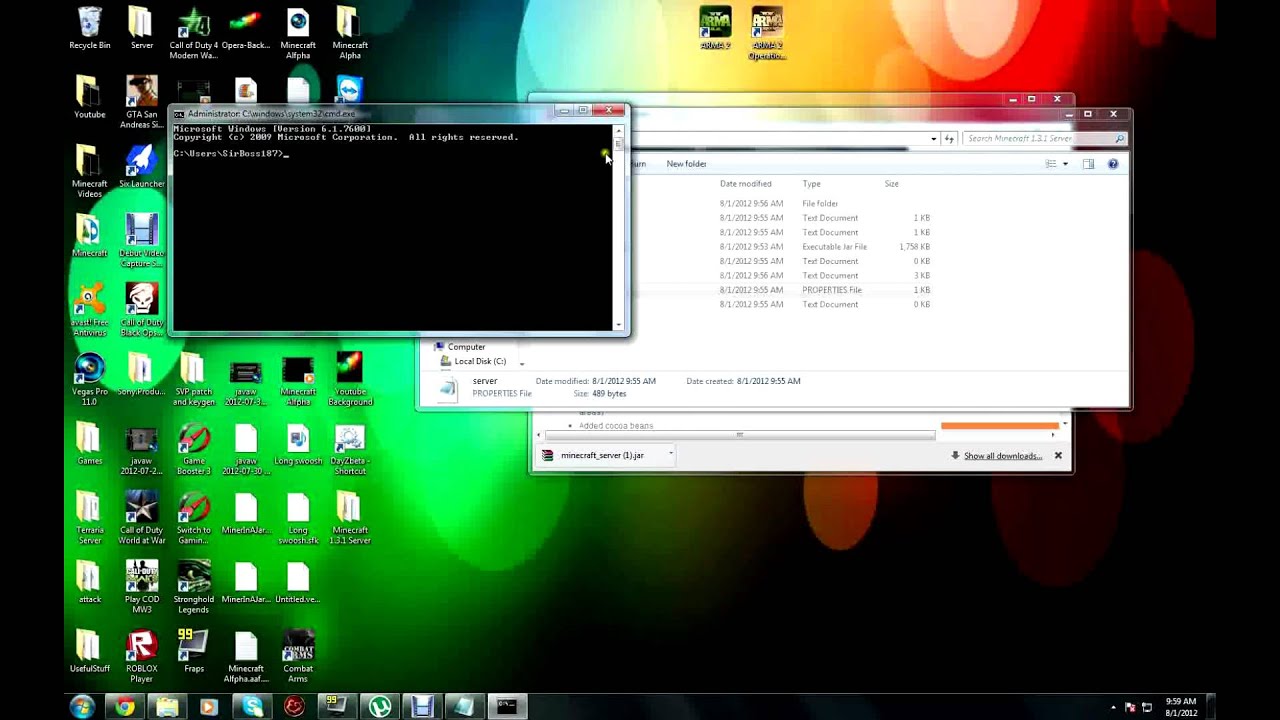1280x720 pixels.
Task: Close the Chrome downloads bar
Action: [x=1058, y=456]
